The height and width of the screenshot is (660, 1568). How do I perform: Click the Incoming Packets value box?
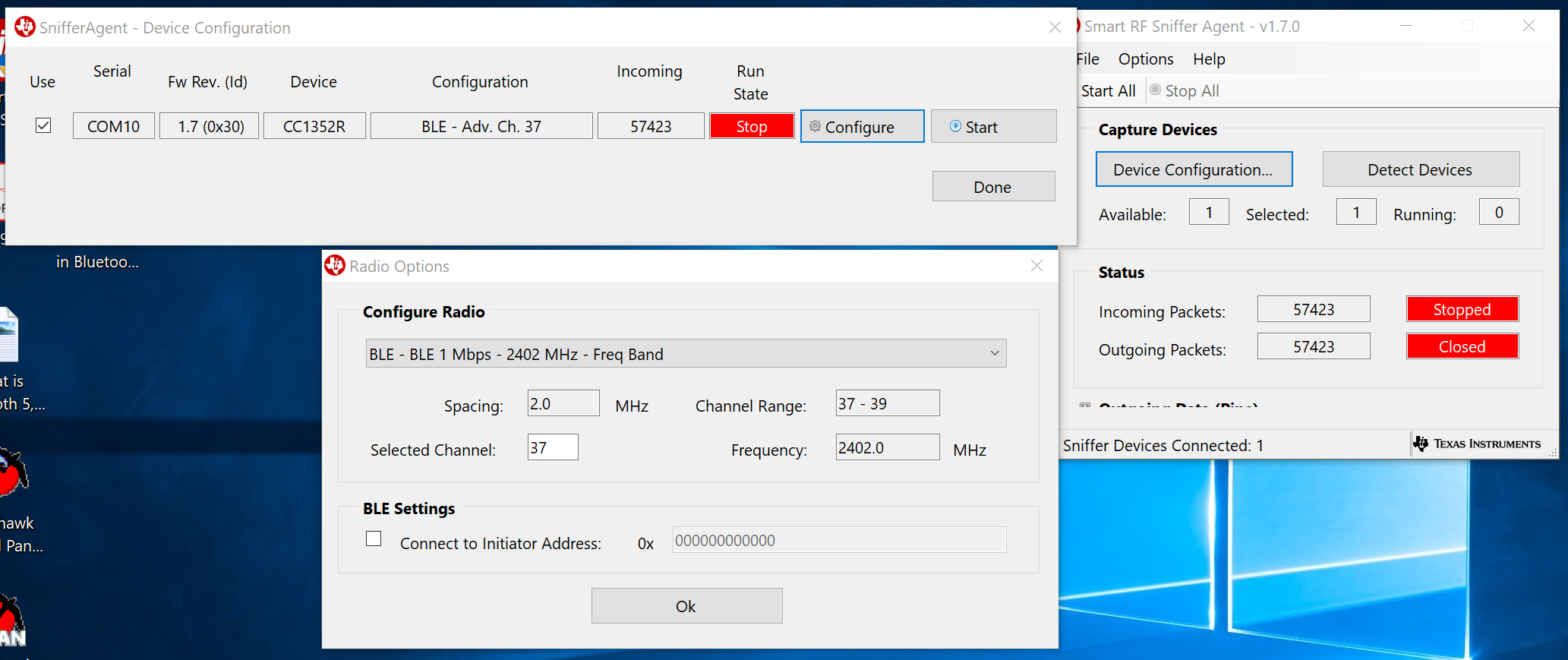[x=1314, y=309]
